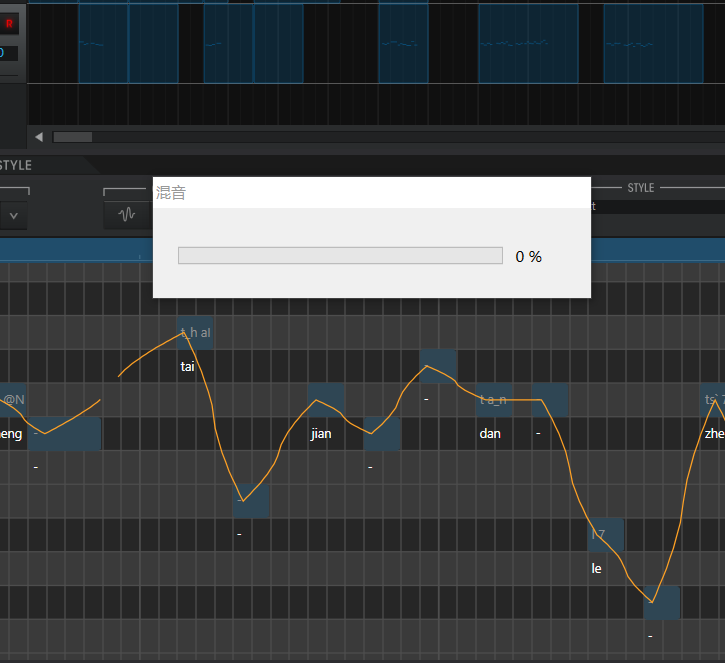Select the "zhe" note block at right edge

coord(713,399)
